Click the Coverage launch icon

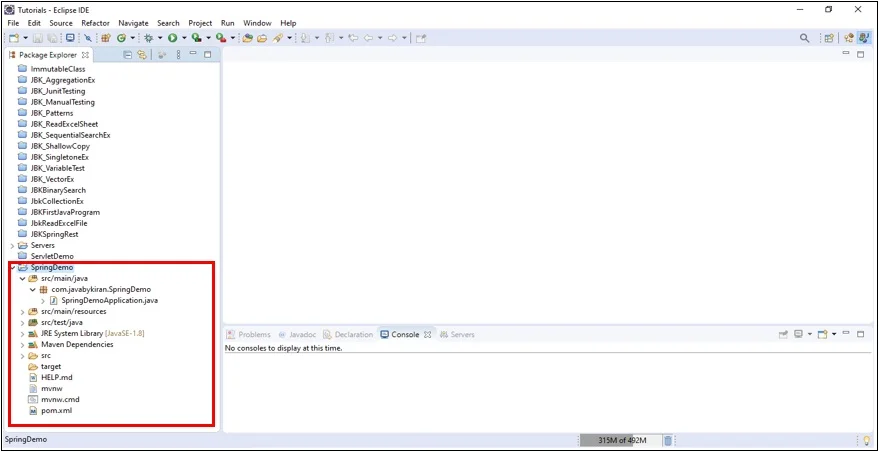pos(196,38)
